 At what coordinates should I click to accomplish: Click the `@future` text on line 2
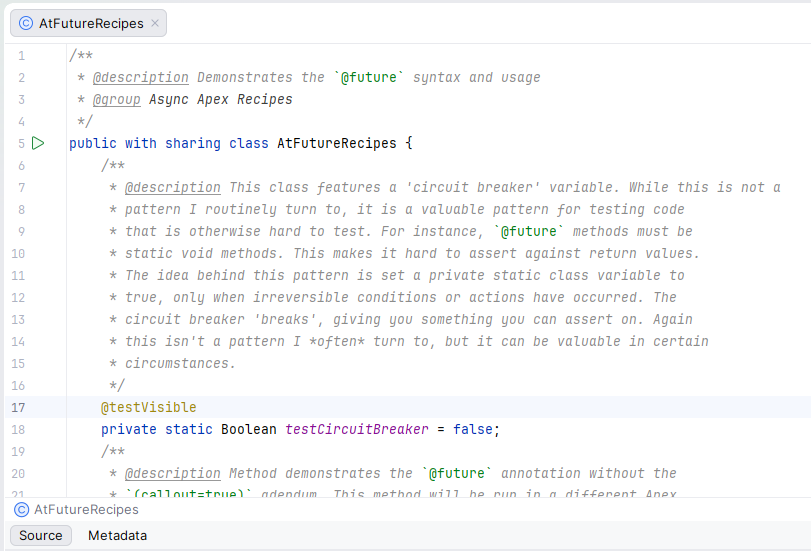coord(369,78)
